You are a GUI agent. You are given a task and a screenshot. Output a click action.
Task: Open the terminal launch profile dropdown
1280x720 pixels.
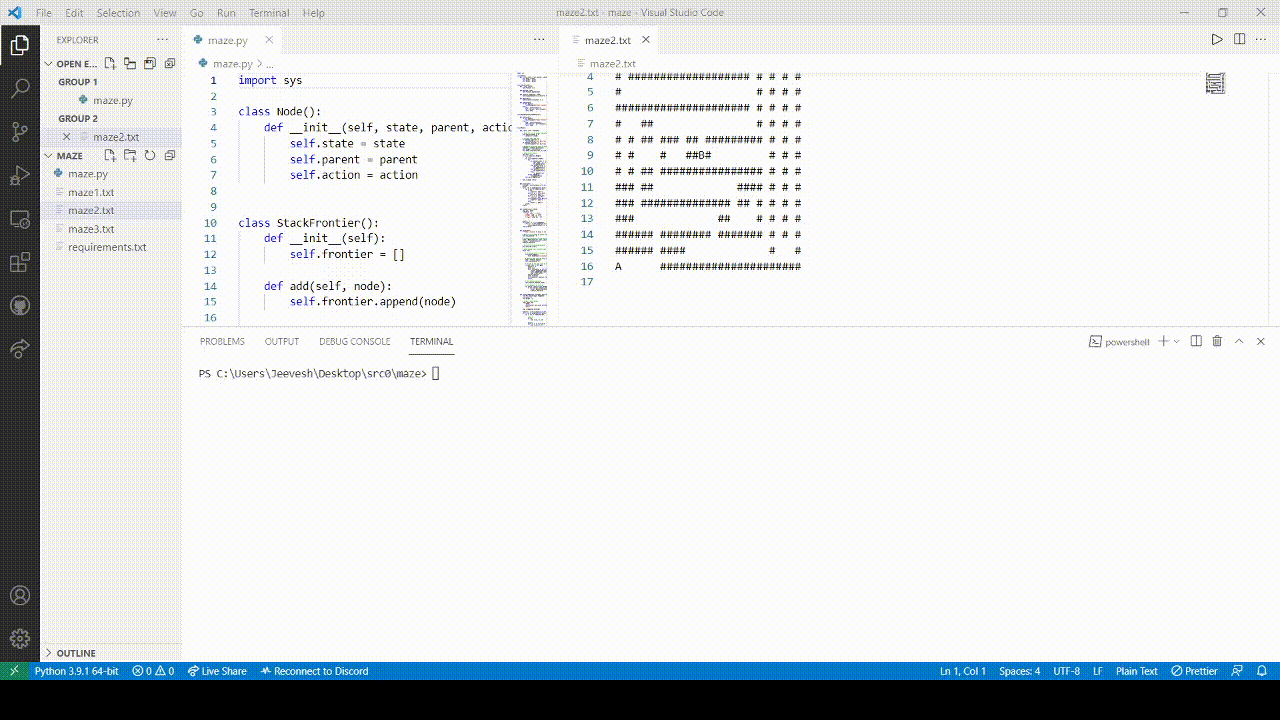pos(1176,341)
